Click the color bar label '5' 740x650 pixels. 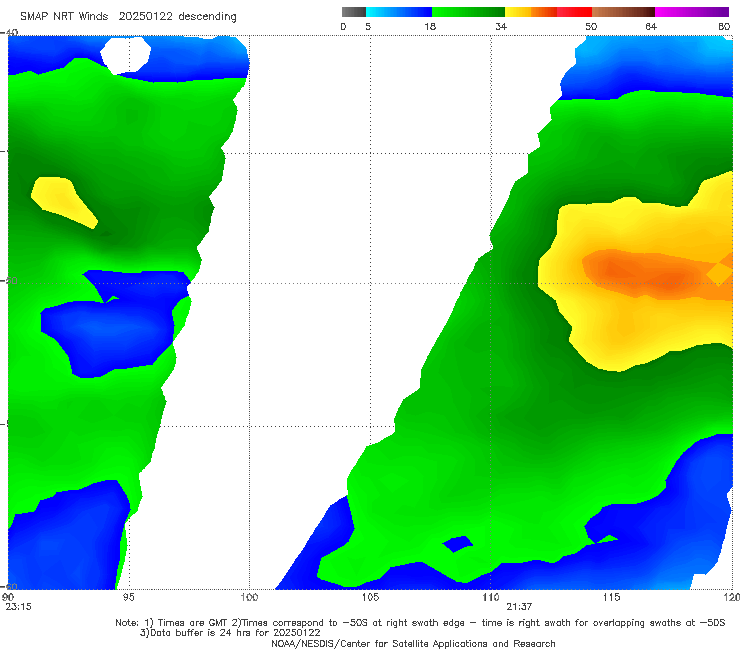(368, 27)
